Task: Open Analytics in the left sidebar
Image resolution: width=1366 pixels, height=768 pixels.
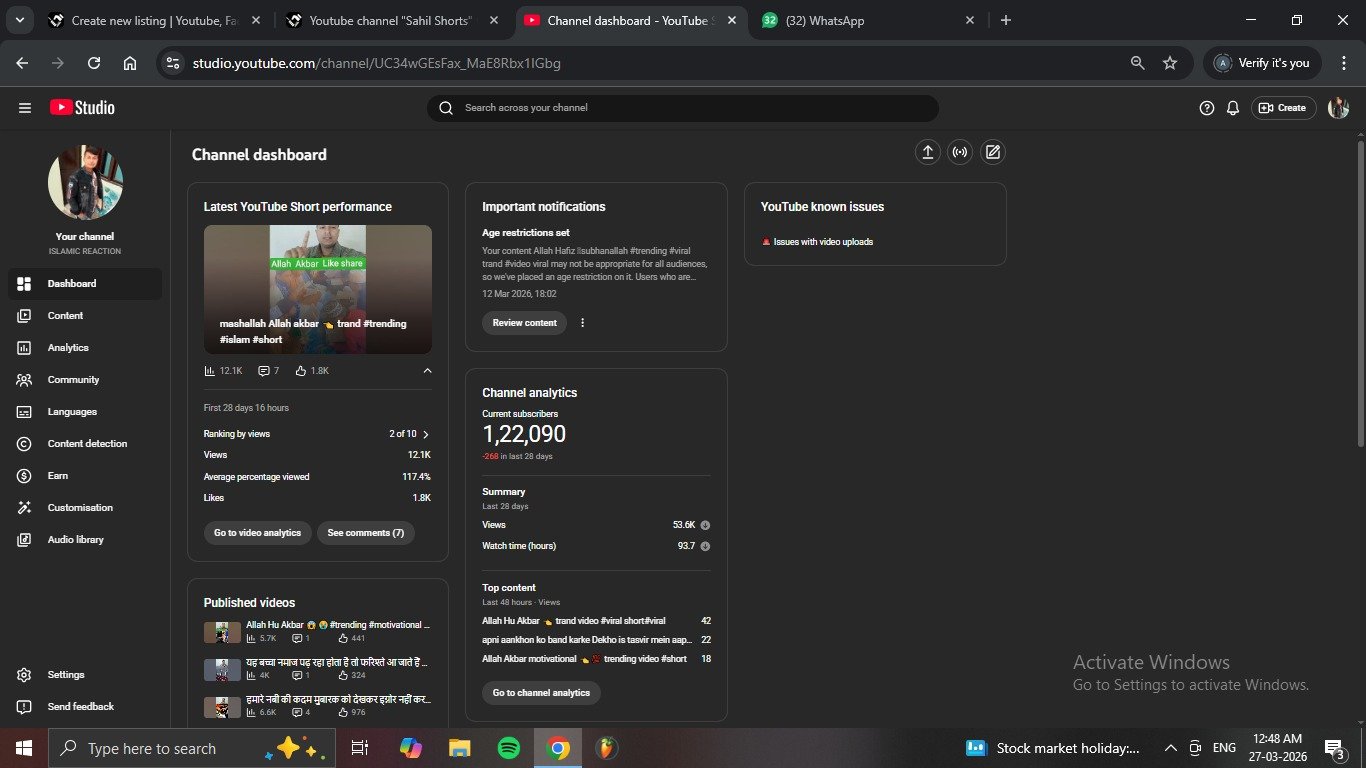Action: [x=68, y=348]
